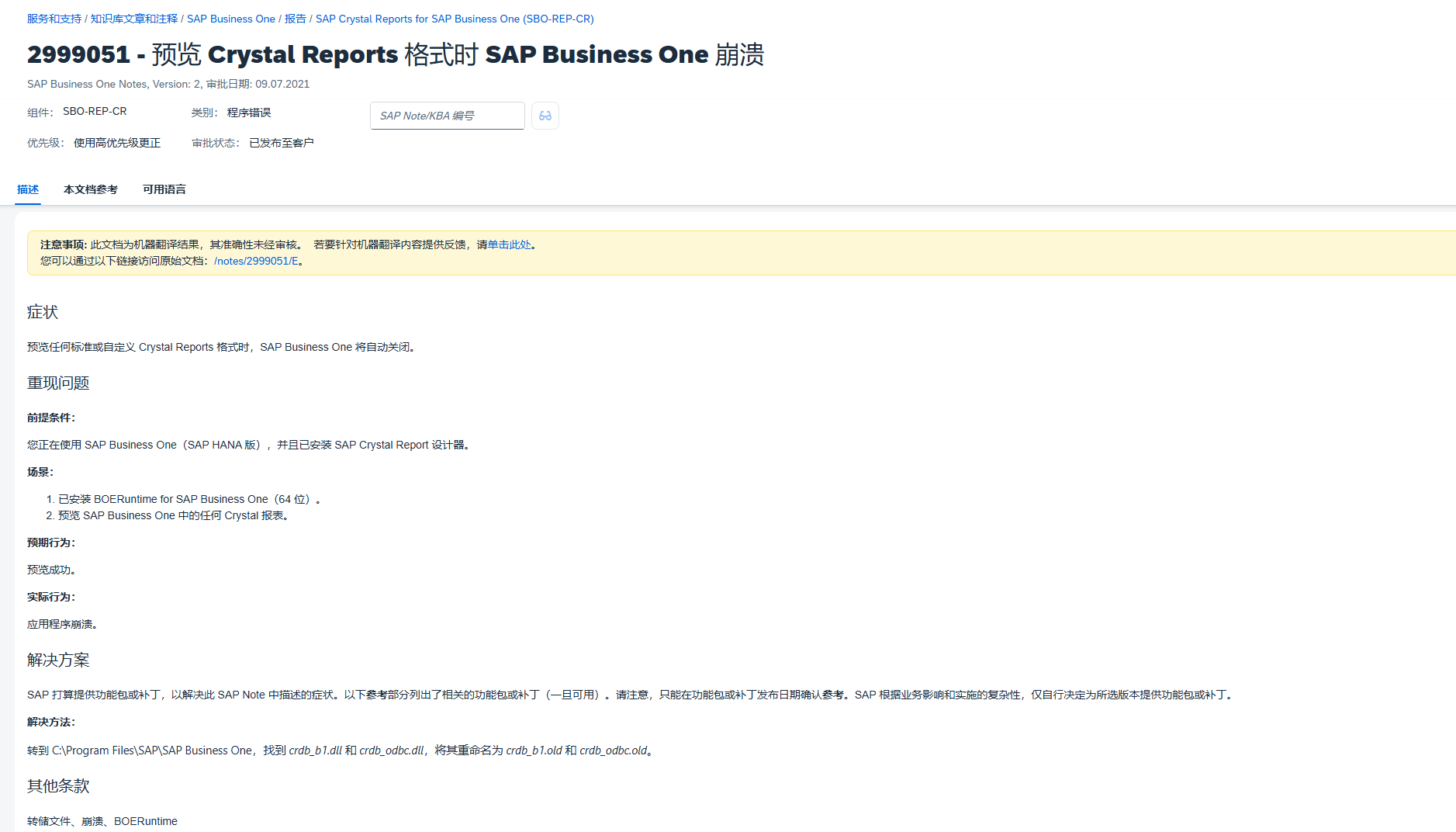The image size is (1456, 832).
Task: Click the 预期行为 label
Action: tap(51, 543)
